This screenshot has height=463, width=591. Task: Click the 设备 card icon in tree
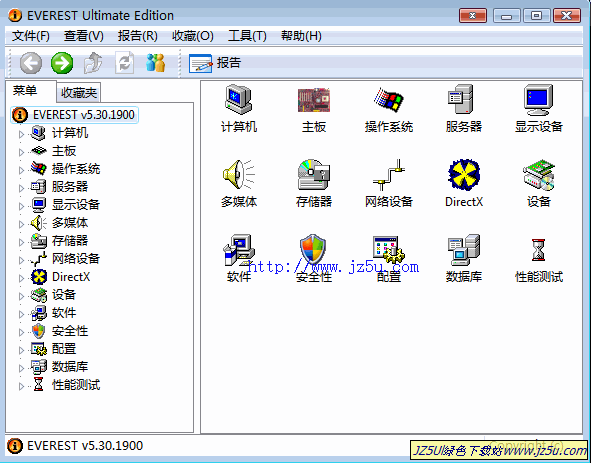[38, 295]
